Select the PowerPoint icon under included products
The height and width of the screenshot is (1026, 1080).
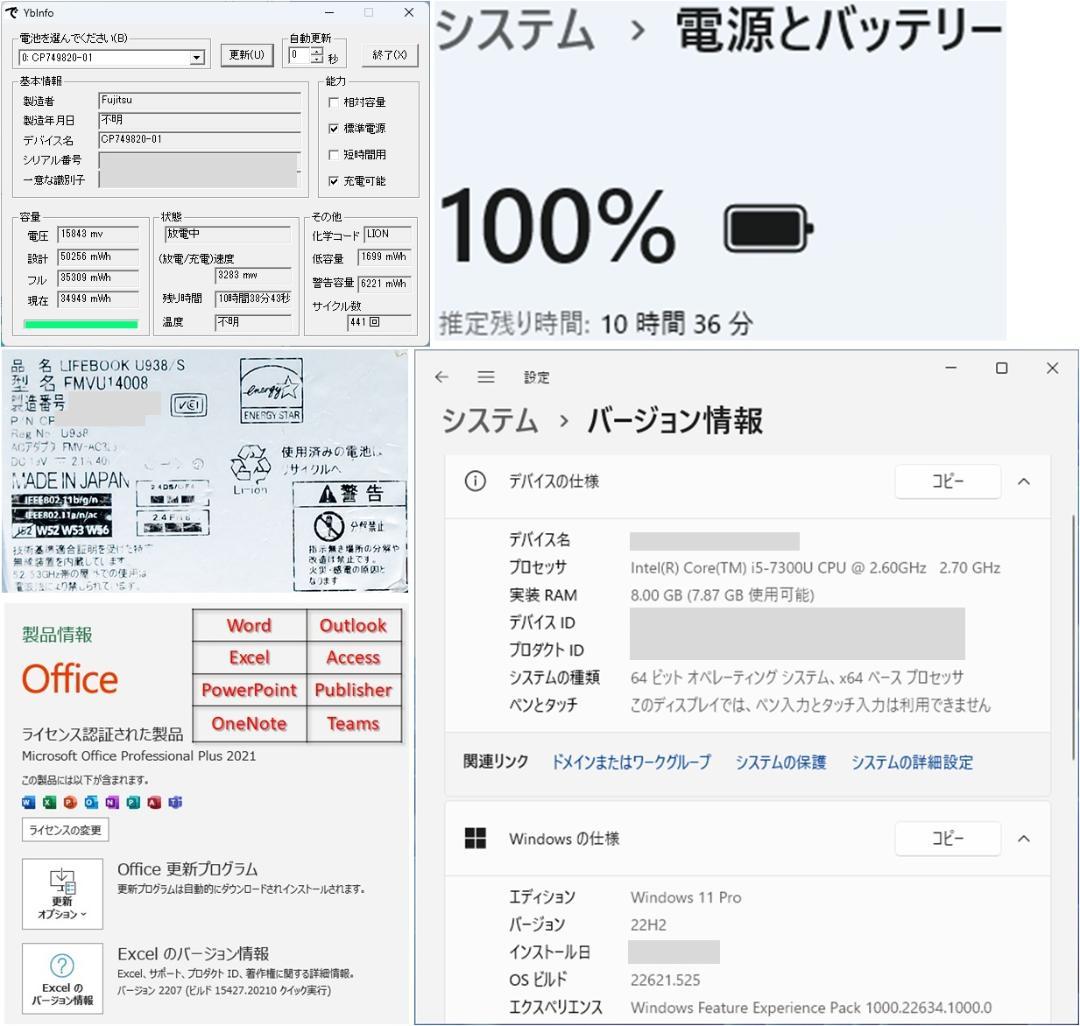(x=71, y=802)
